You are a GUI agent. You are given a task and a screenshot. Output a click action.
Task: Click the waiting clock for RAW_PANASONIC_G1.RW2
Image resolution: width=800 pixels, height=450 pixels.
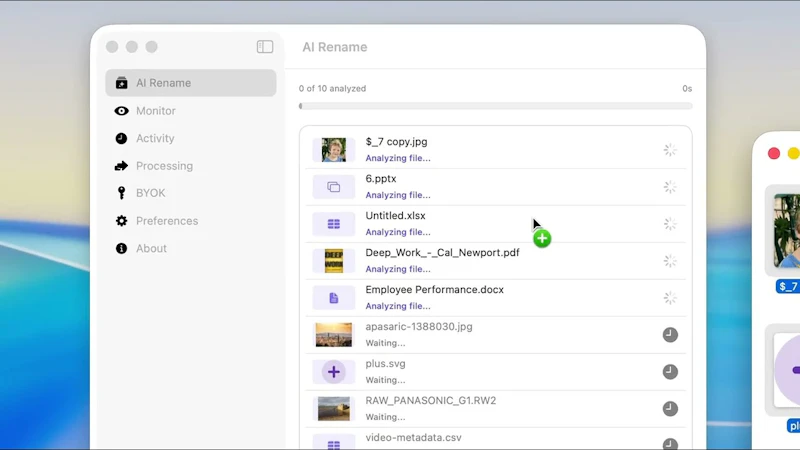click(x=670, y=409)
